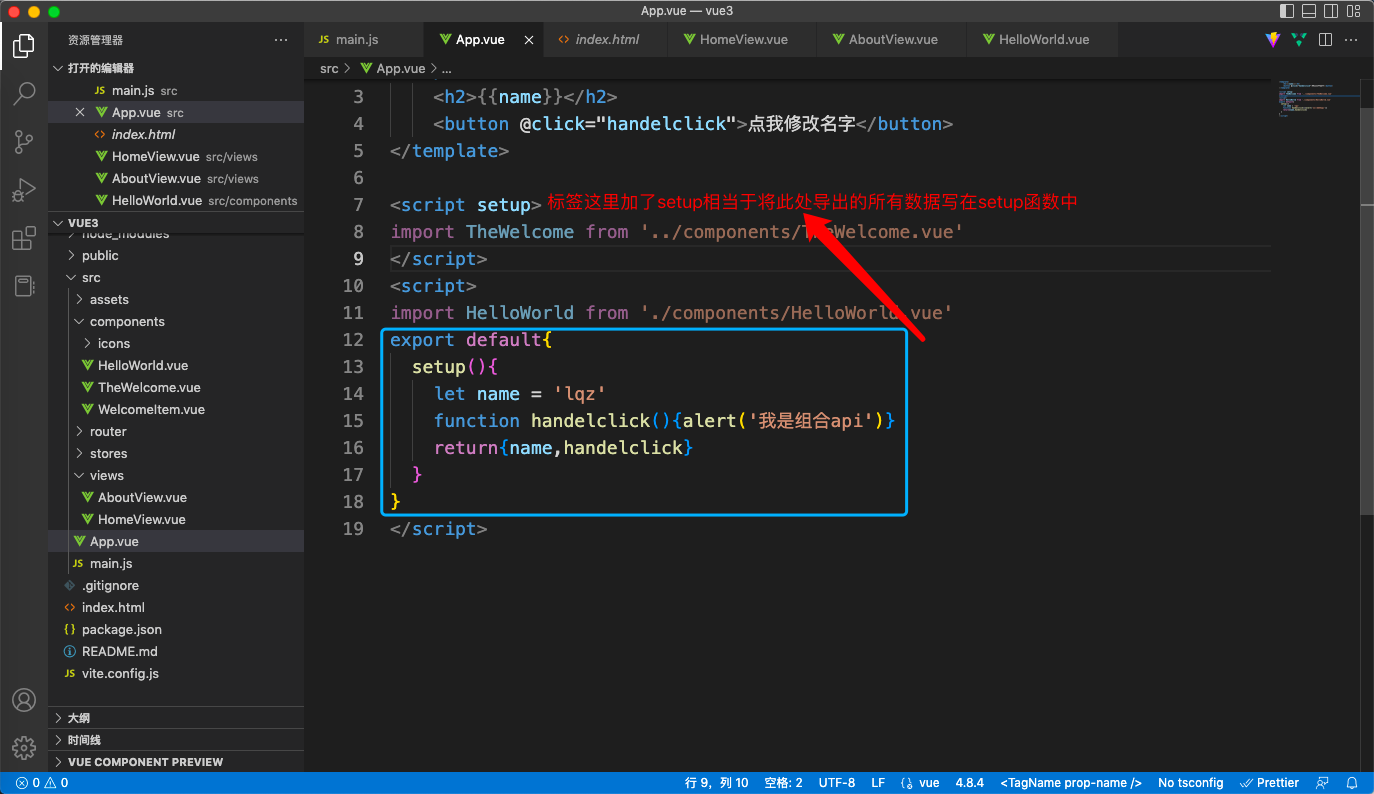This screenshot has height=794, width=1374.
Task: Expand the icons folder
Action: [x=176, y=344]
